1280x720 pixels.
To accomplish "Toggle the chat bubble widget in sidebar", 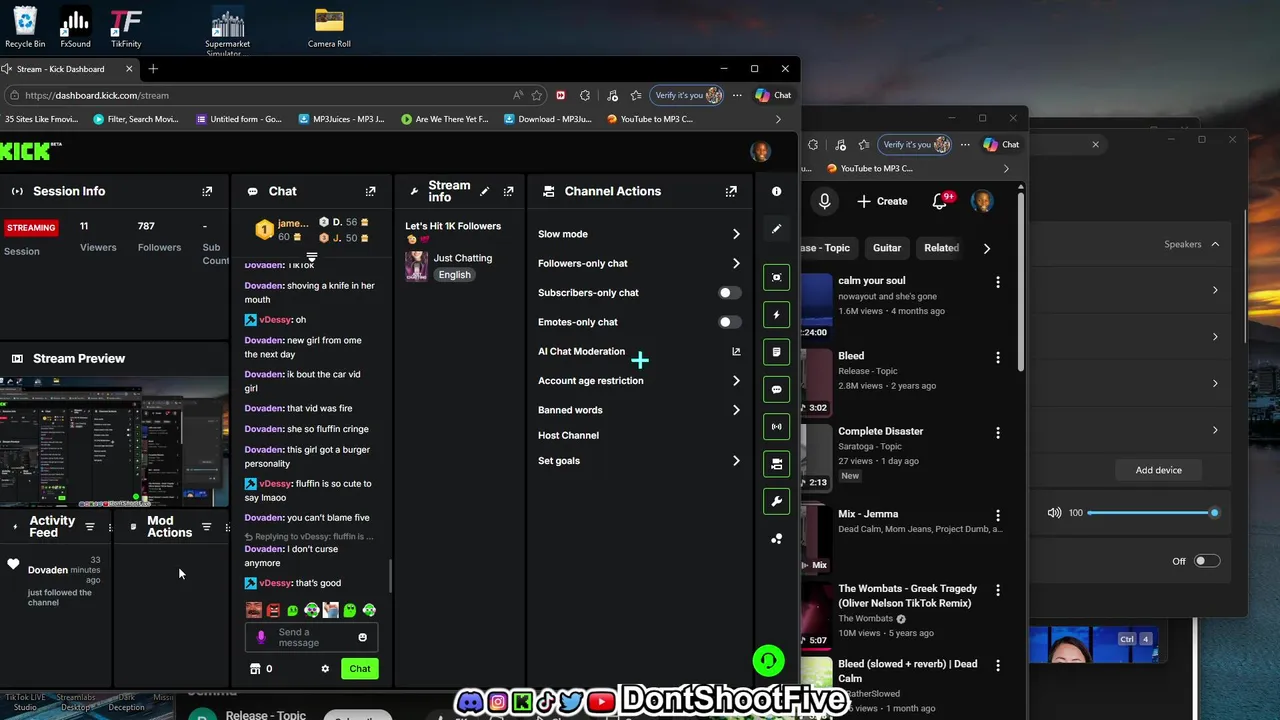I will click(x=776, y=389).
